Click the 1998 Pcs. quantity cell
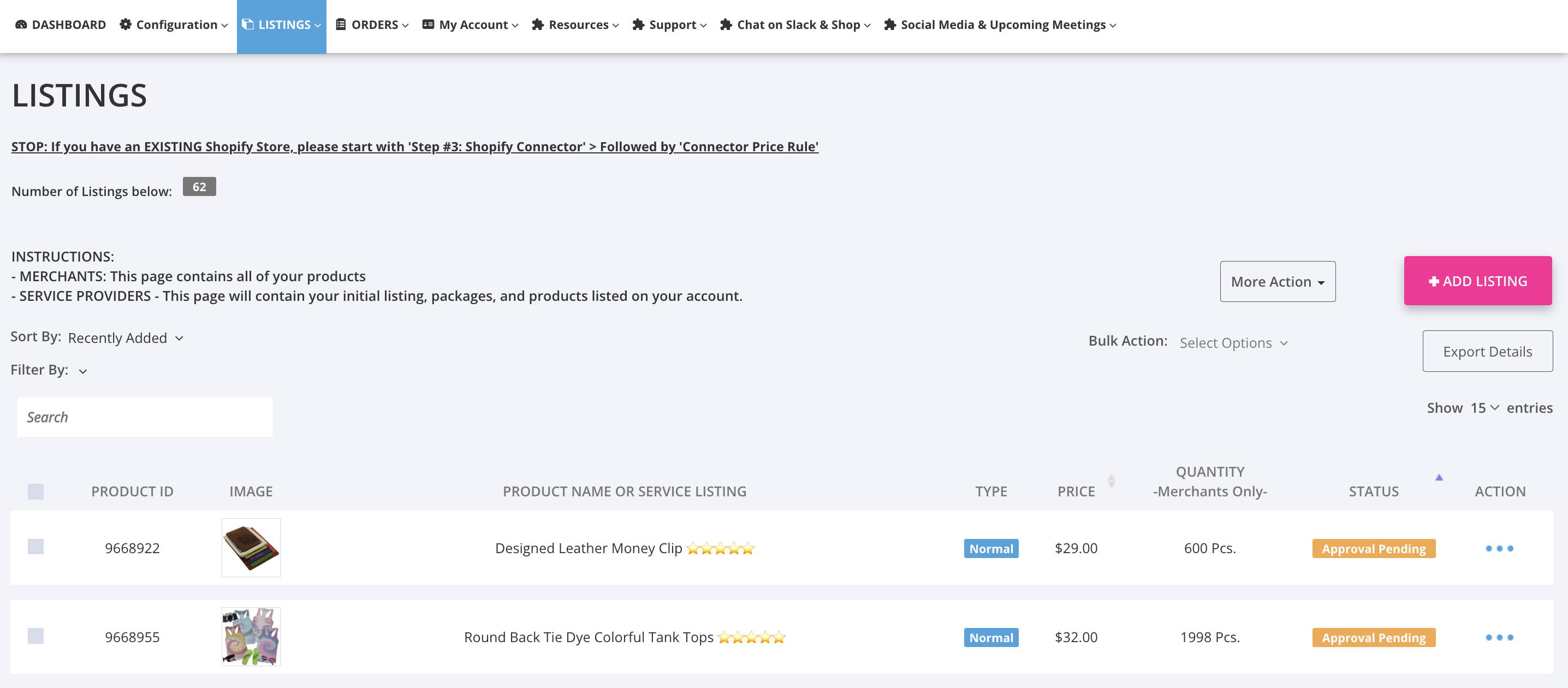This screenshot has width=1568, height=688. point(1209,637)
